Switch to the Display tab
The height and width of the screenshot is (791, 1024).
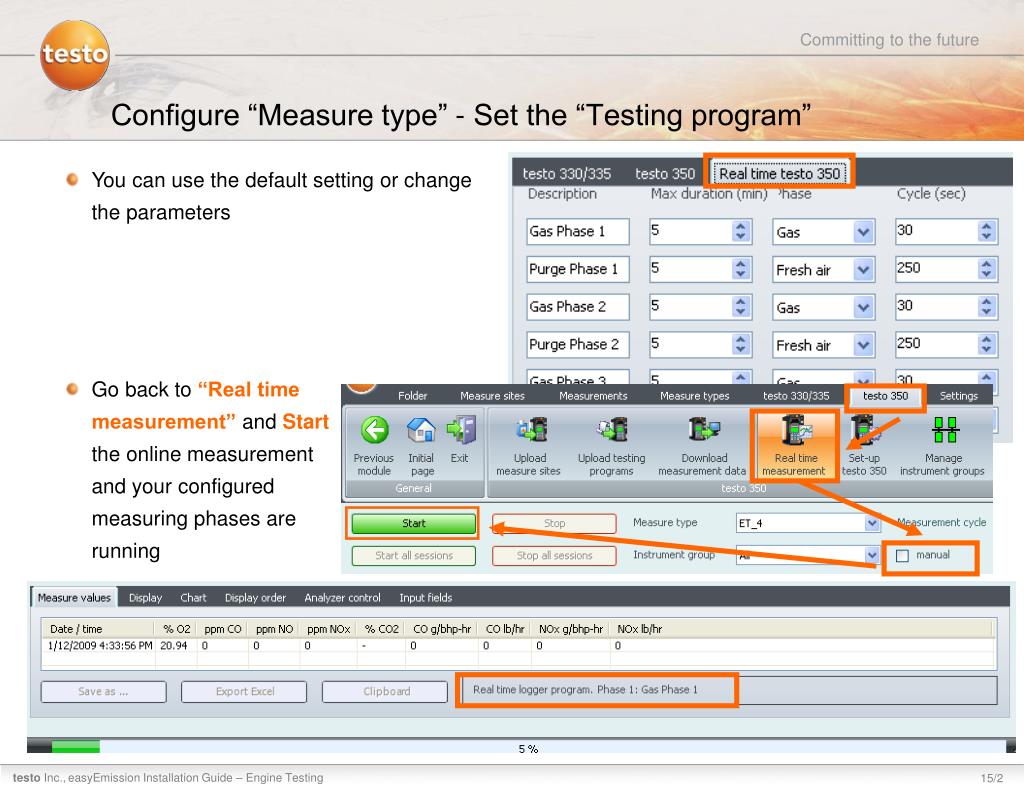click(x=145, y=598)
